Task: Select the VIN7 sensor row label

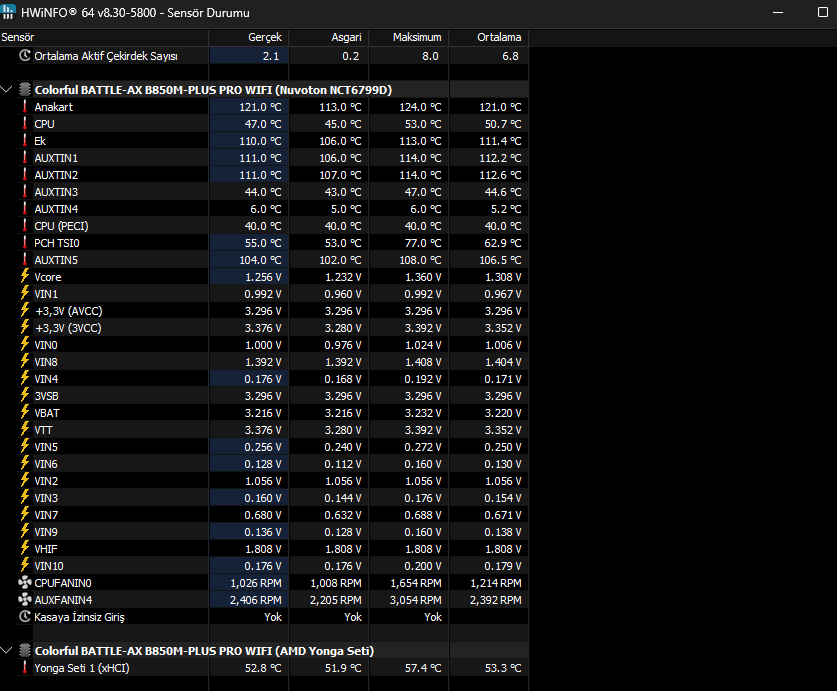Action: point(46,515)
